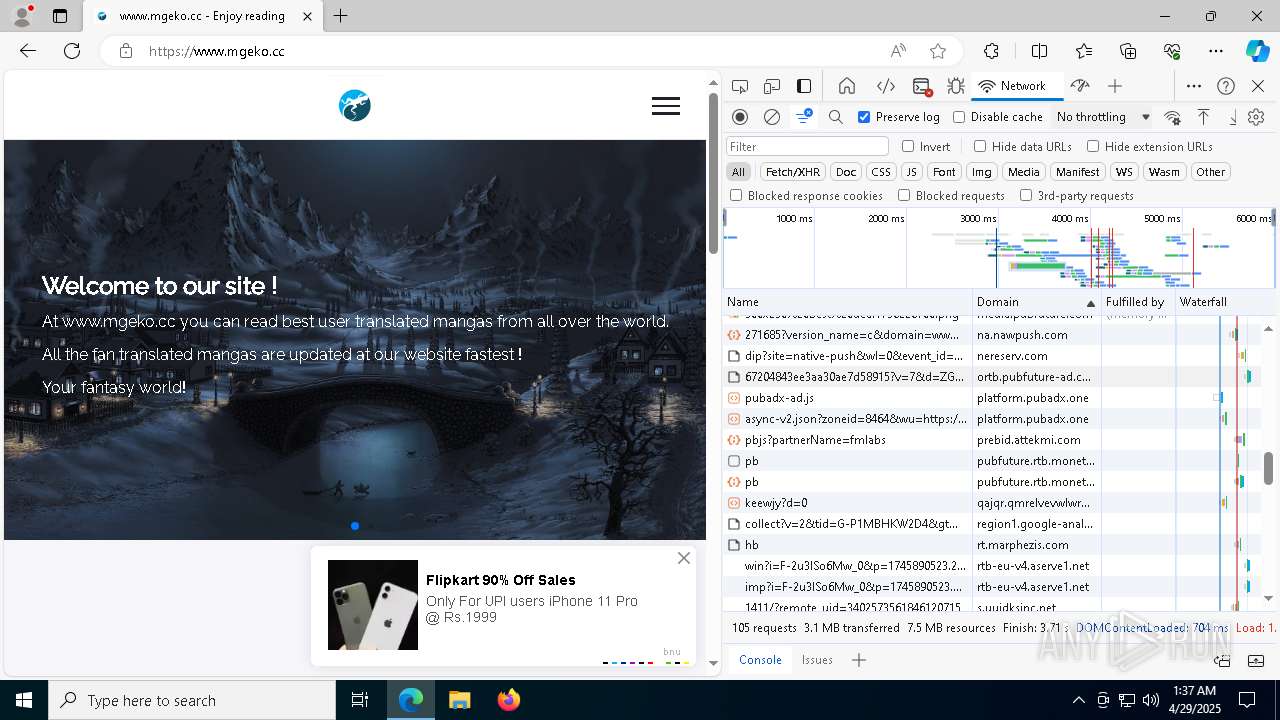Check Blocked response cookies
The image size is (1280, 720).
pyautogui.click(x=736, y=196)
